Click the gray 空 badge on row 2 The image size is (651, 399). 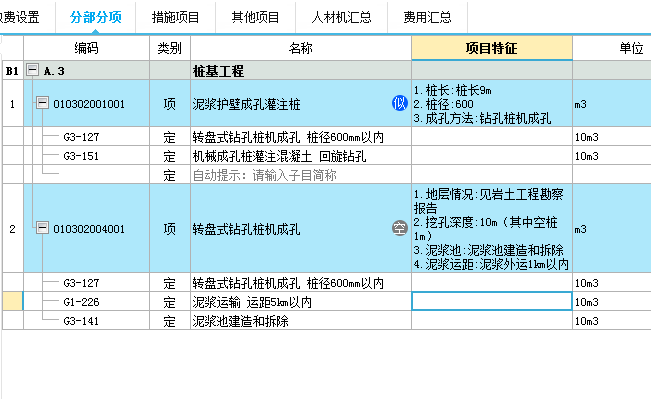(399, 228)
